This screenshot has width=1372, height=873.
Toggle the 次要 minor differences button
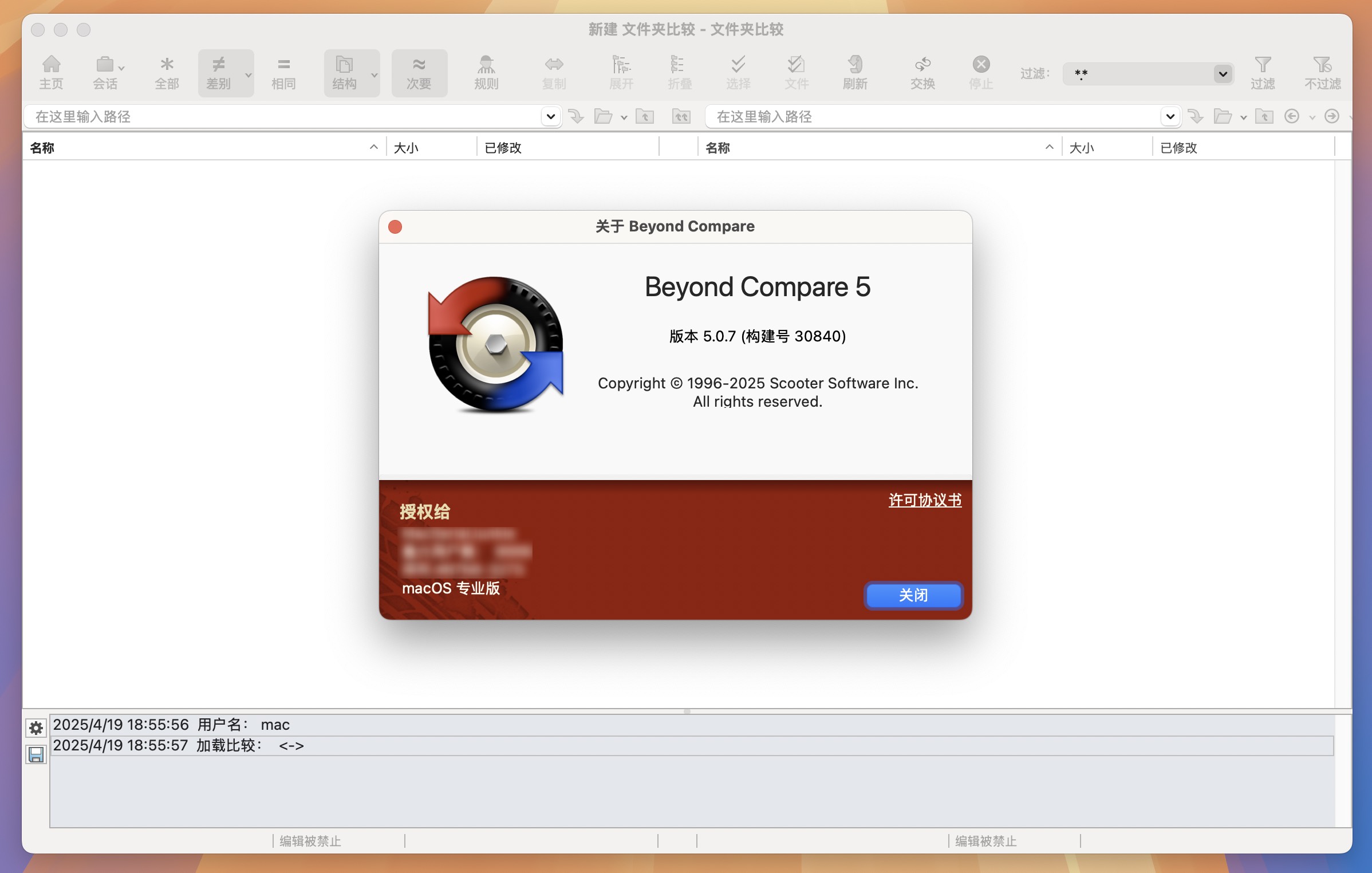coord(419,73)
